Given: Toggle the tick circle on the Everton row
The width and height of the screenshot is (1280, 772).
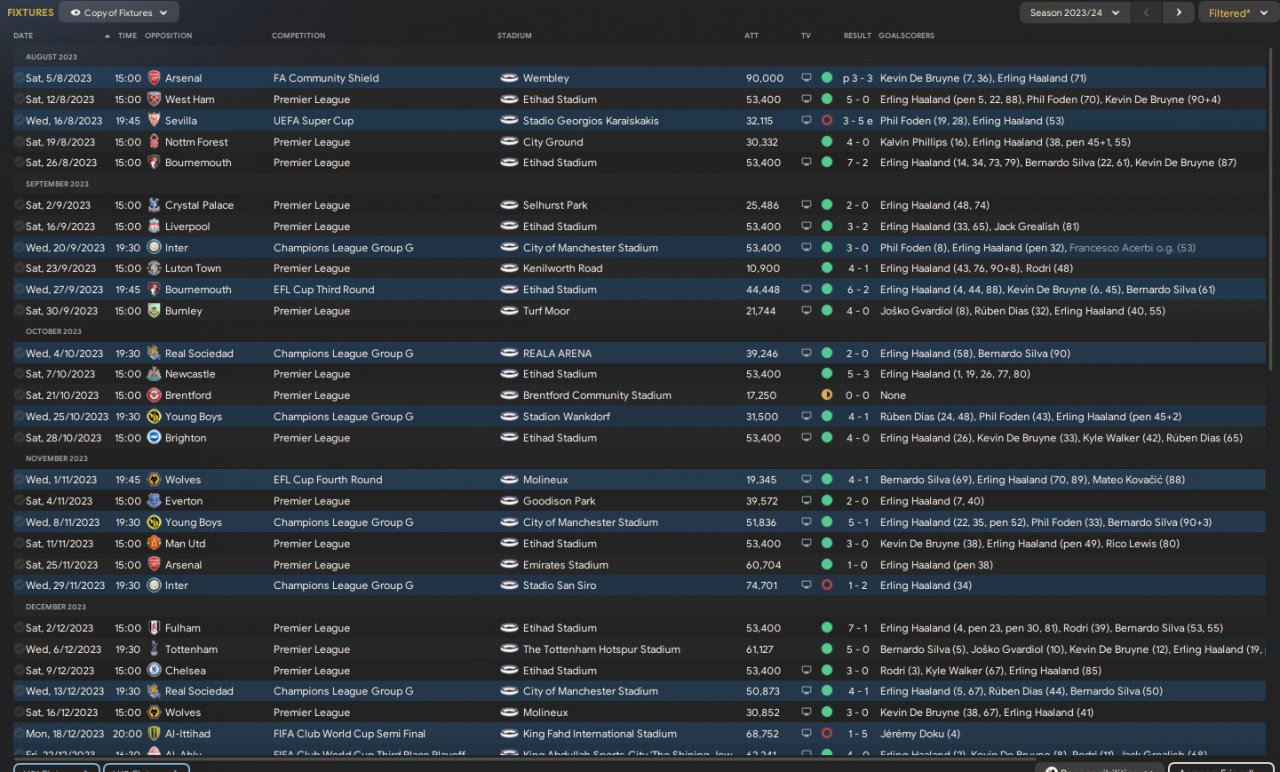Looking at the screenshot, I should 19,501.
